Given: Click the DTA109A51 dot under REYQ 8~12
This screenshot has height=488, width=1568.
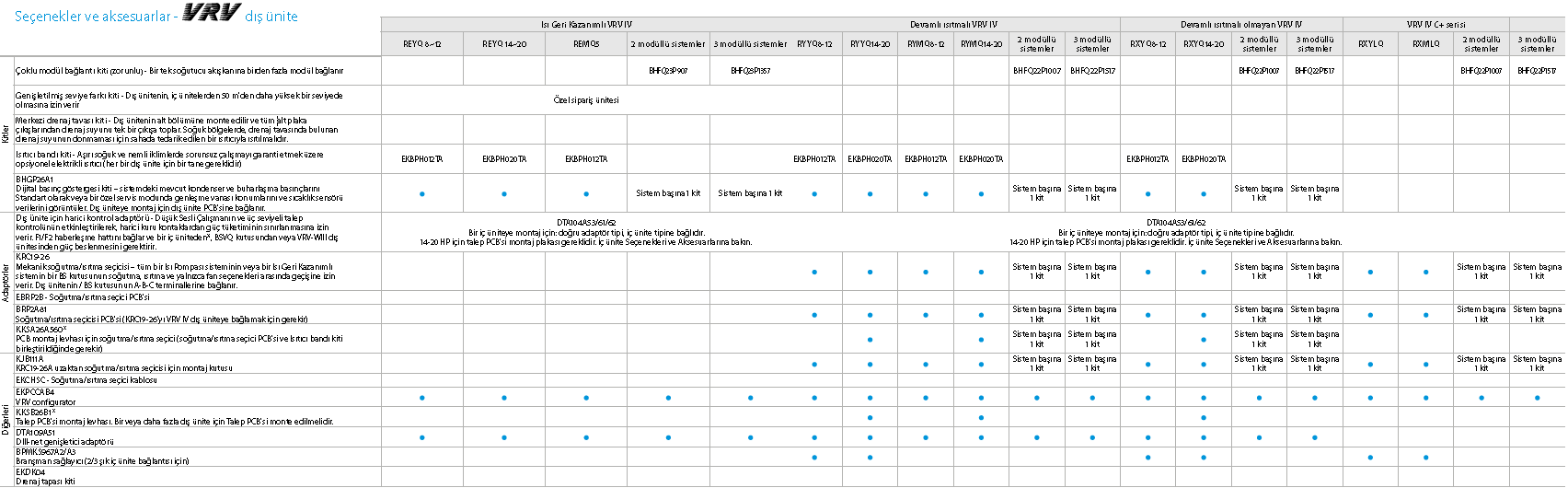Looking at the screenshot, I should coord(422,437).
